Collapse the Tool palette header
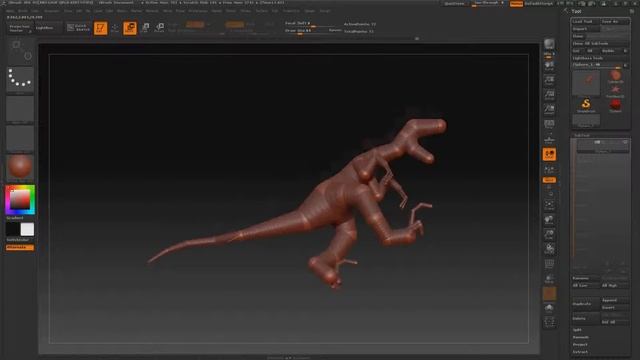The height and width of the screenshot is (360, 640). tap(576, 11)
